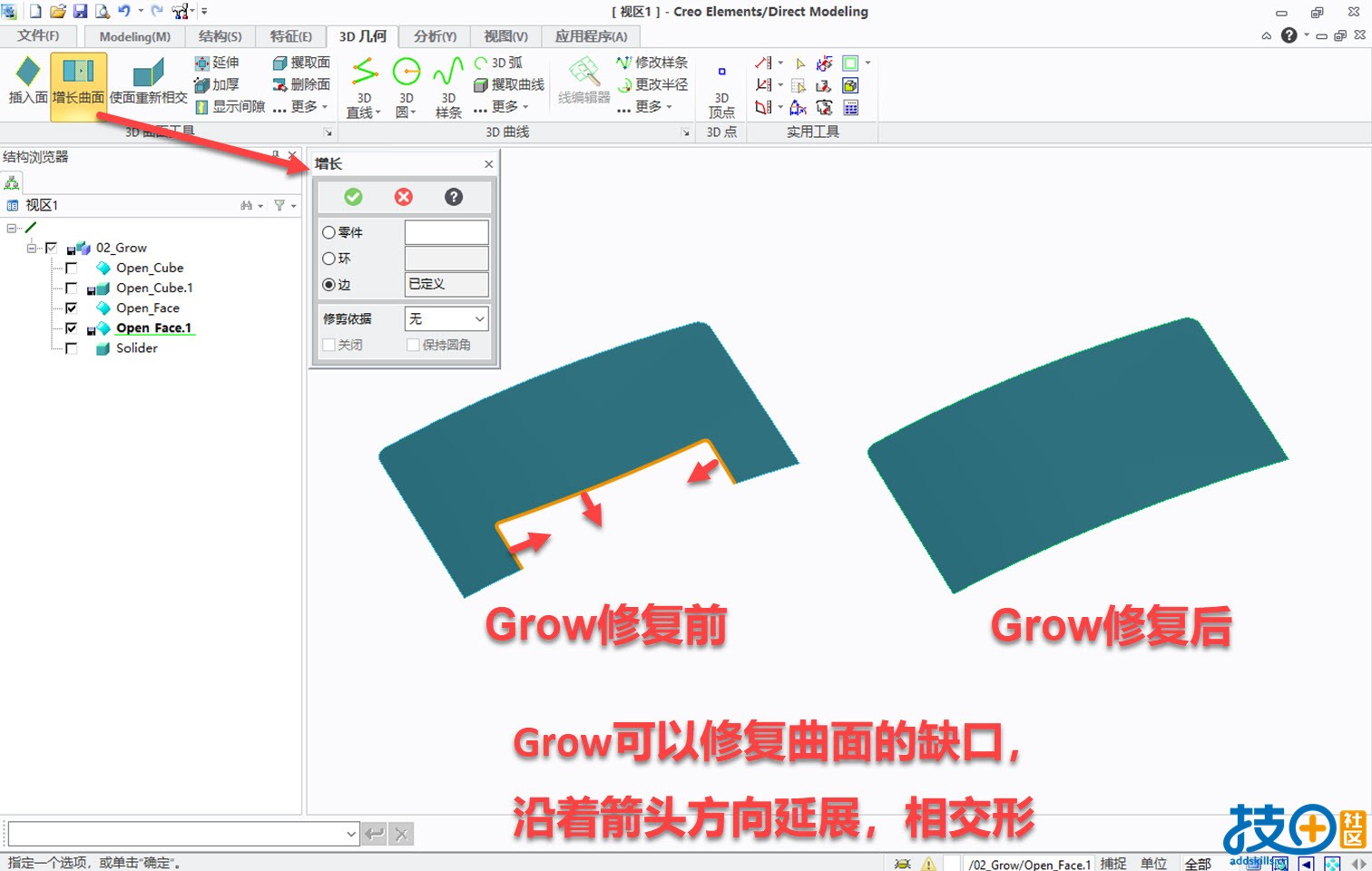The height and width of the screenshot is (871, 1372).
Task: Click the Save disk icon
Action: pyautogui.click(x=80, y=11)
